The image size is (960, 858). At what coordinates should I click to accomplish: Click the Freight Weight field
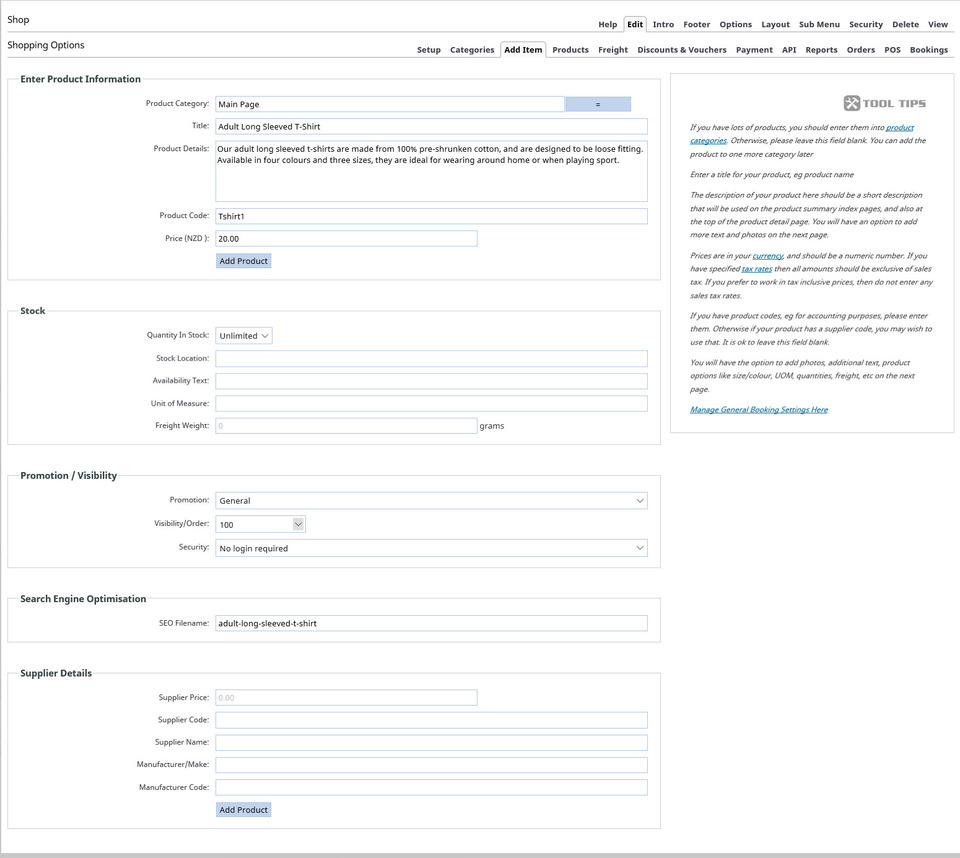point(346,426)
